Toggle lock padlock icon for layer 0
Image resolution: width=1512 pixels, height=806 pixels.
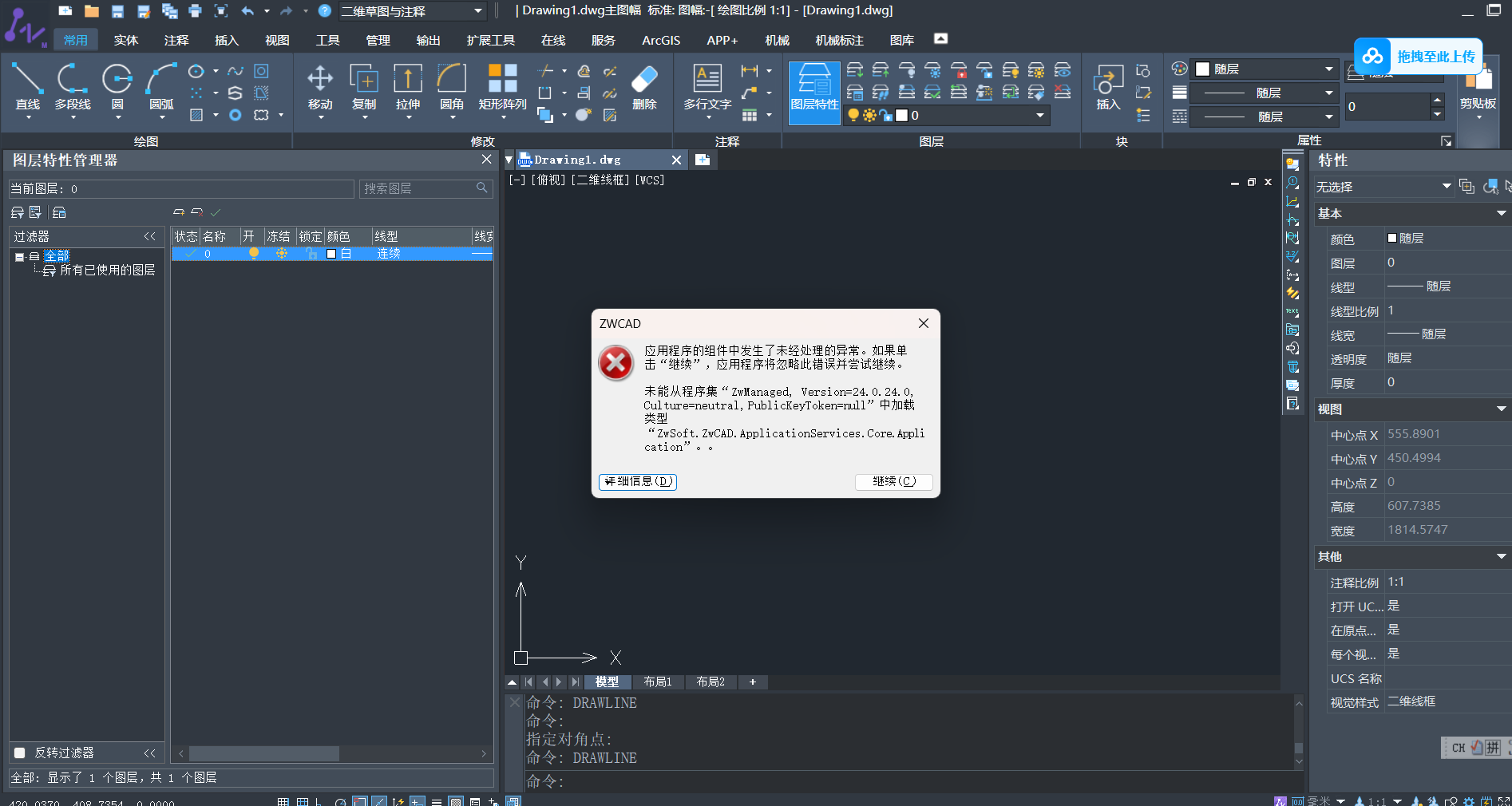tap(311, 253)
